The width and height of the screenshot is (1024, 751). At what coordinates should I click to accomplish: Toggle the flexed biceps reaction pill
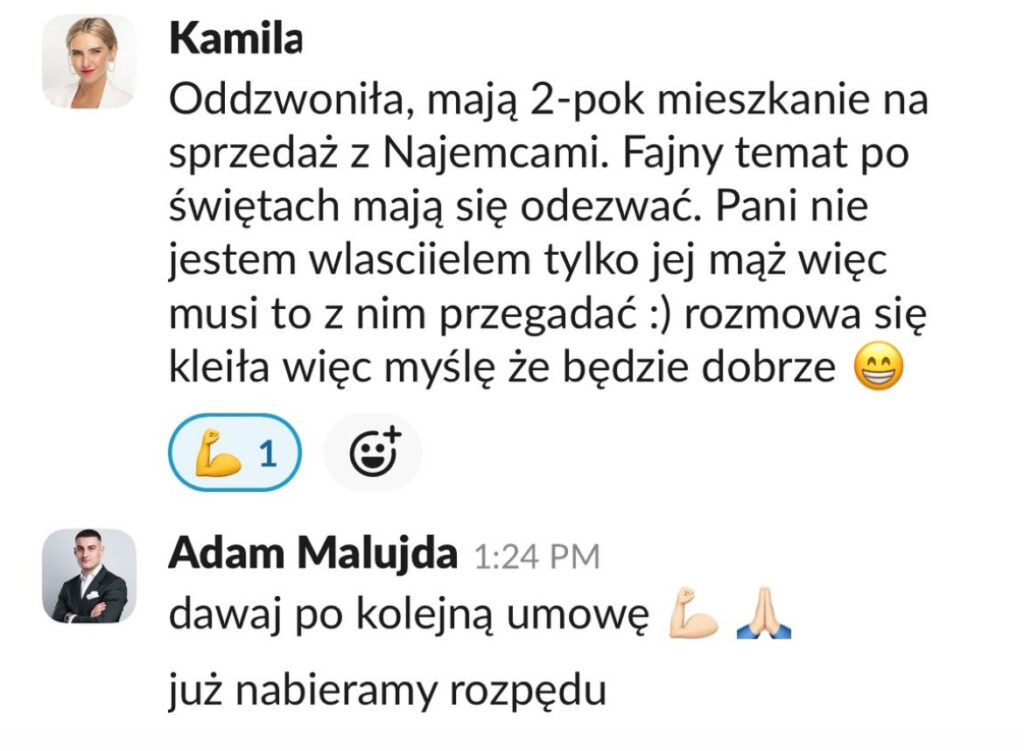[x=235, y=452]
